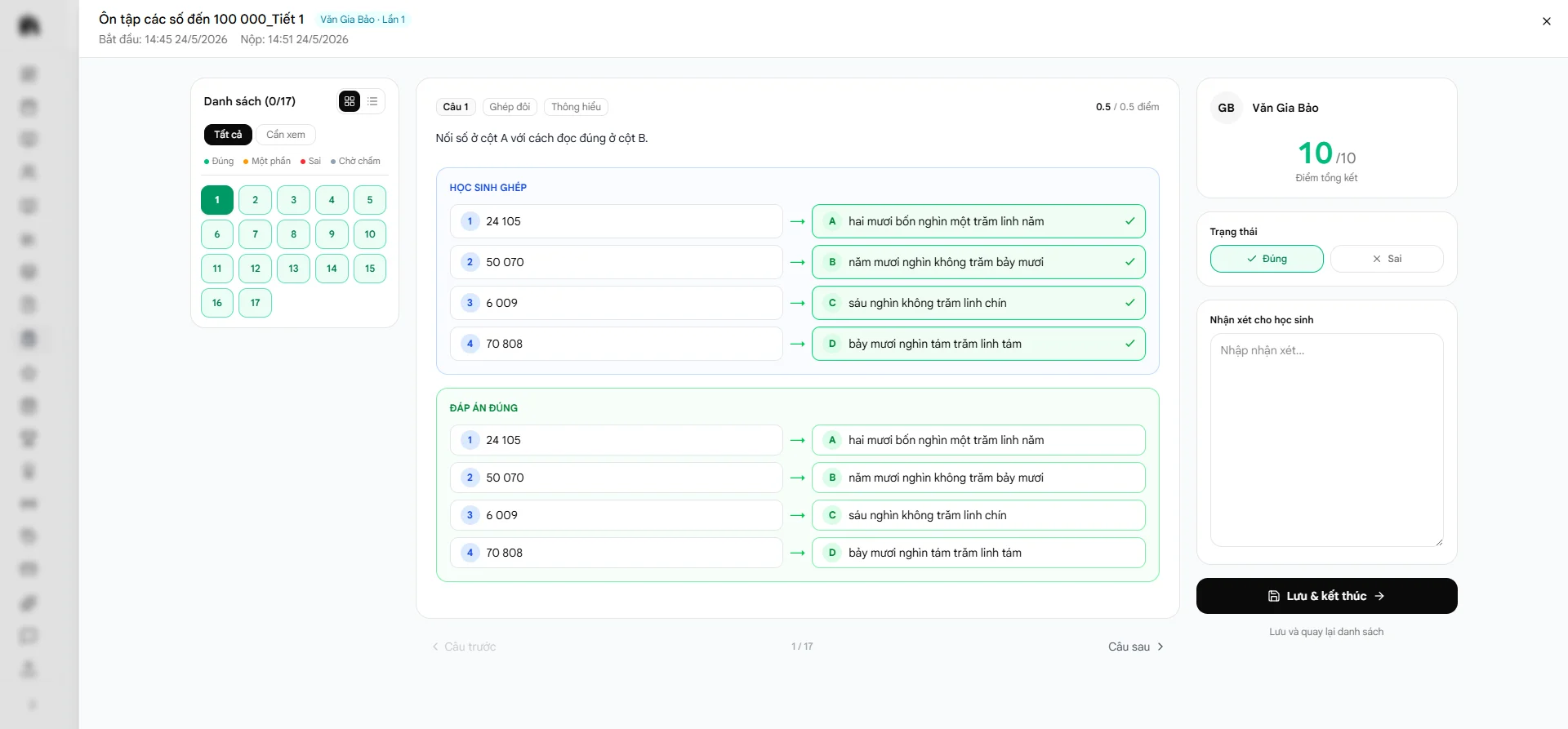The width and height of the screenshot is (1568, 729).
Task: Click student's match D with green checkmark
Action: [x=978, y=344]
